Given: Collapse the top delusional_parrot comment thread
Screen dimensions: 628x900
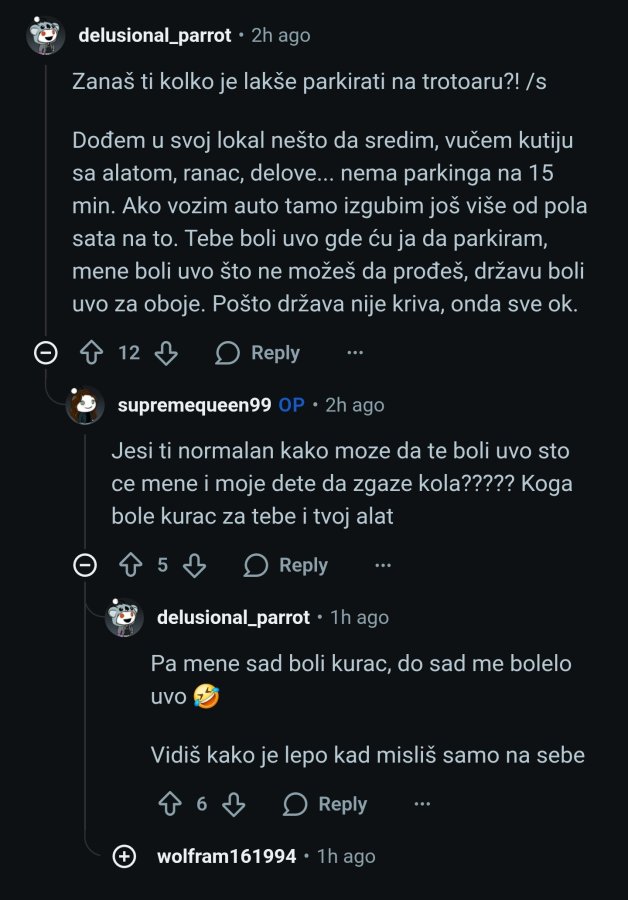Looking at the screenshot, I should [45, 353].
